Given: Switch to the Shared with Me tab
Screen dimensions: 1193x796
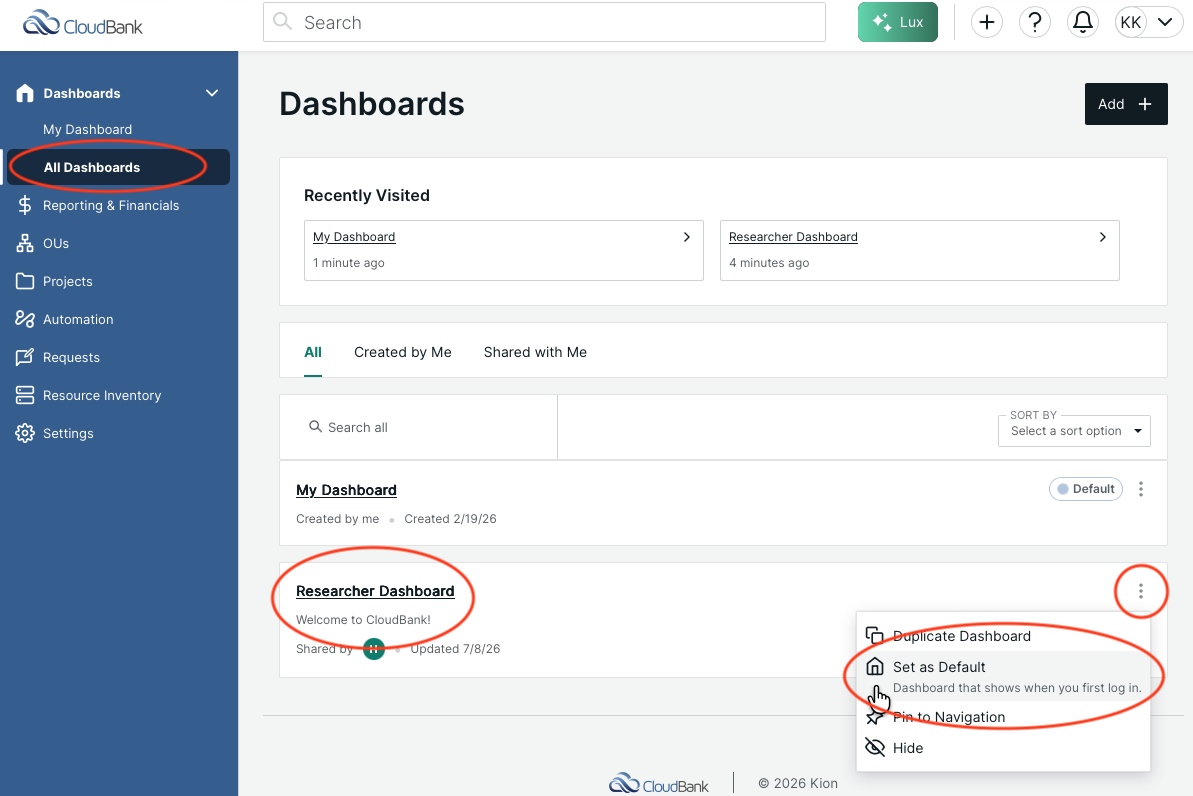Looking at the screenshot, I should [535, 352].
